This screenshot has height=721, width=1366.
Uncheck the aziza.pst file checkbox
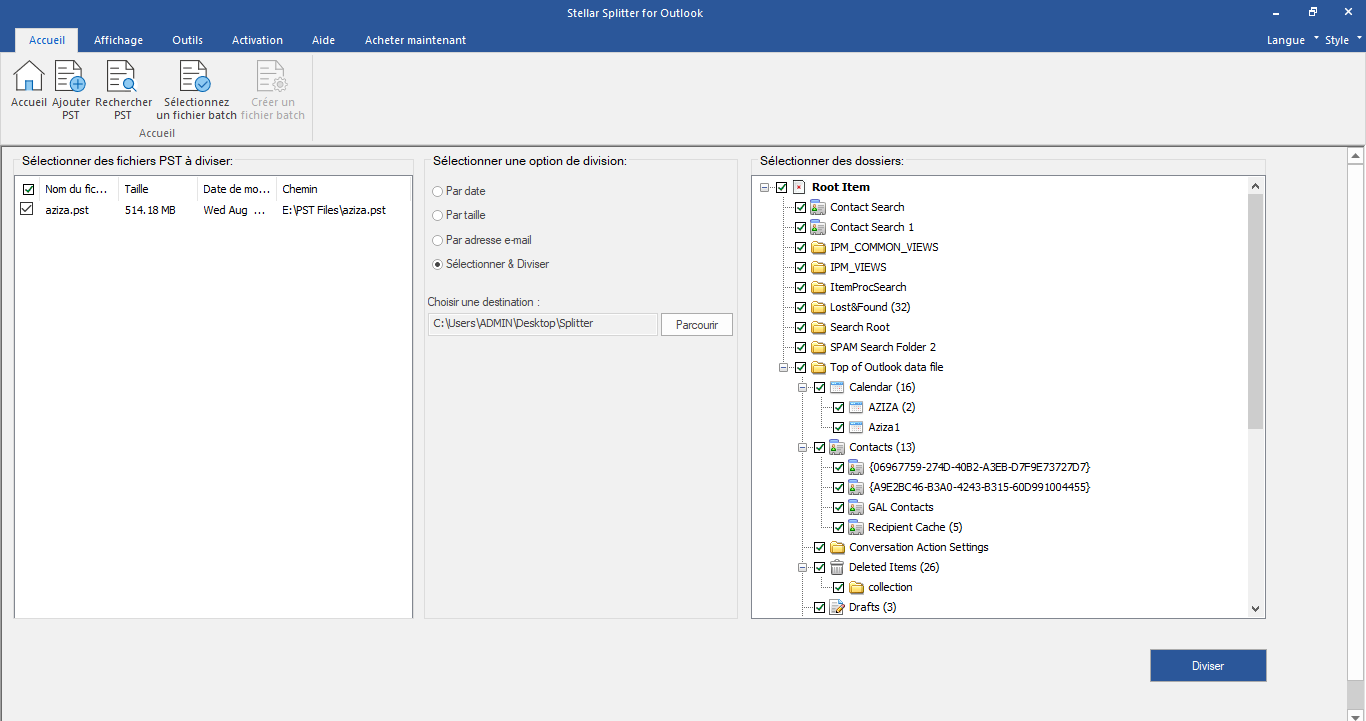point(26,209)
